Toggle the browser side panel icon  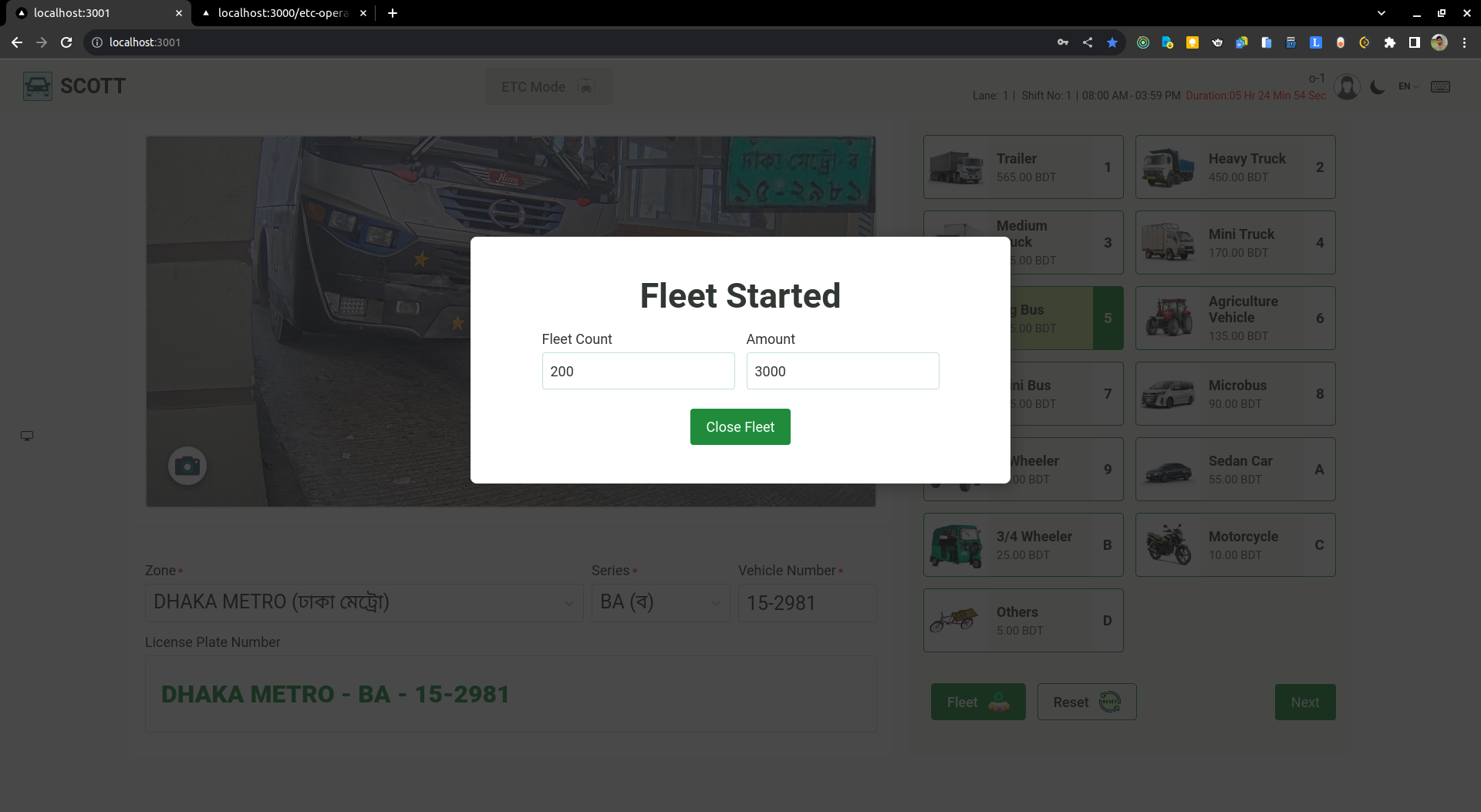point(1415,42)
